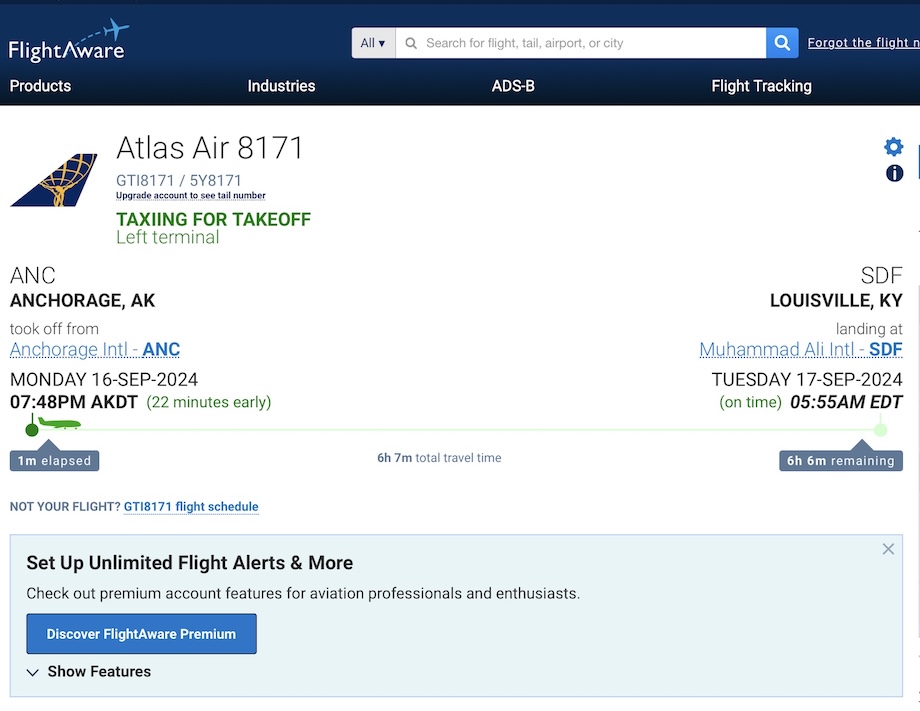Open flight settings gear icon
This screenshot has height=711, width=920.
click(894, 147)
